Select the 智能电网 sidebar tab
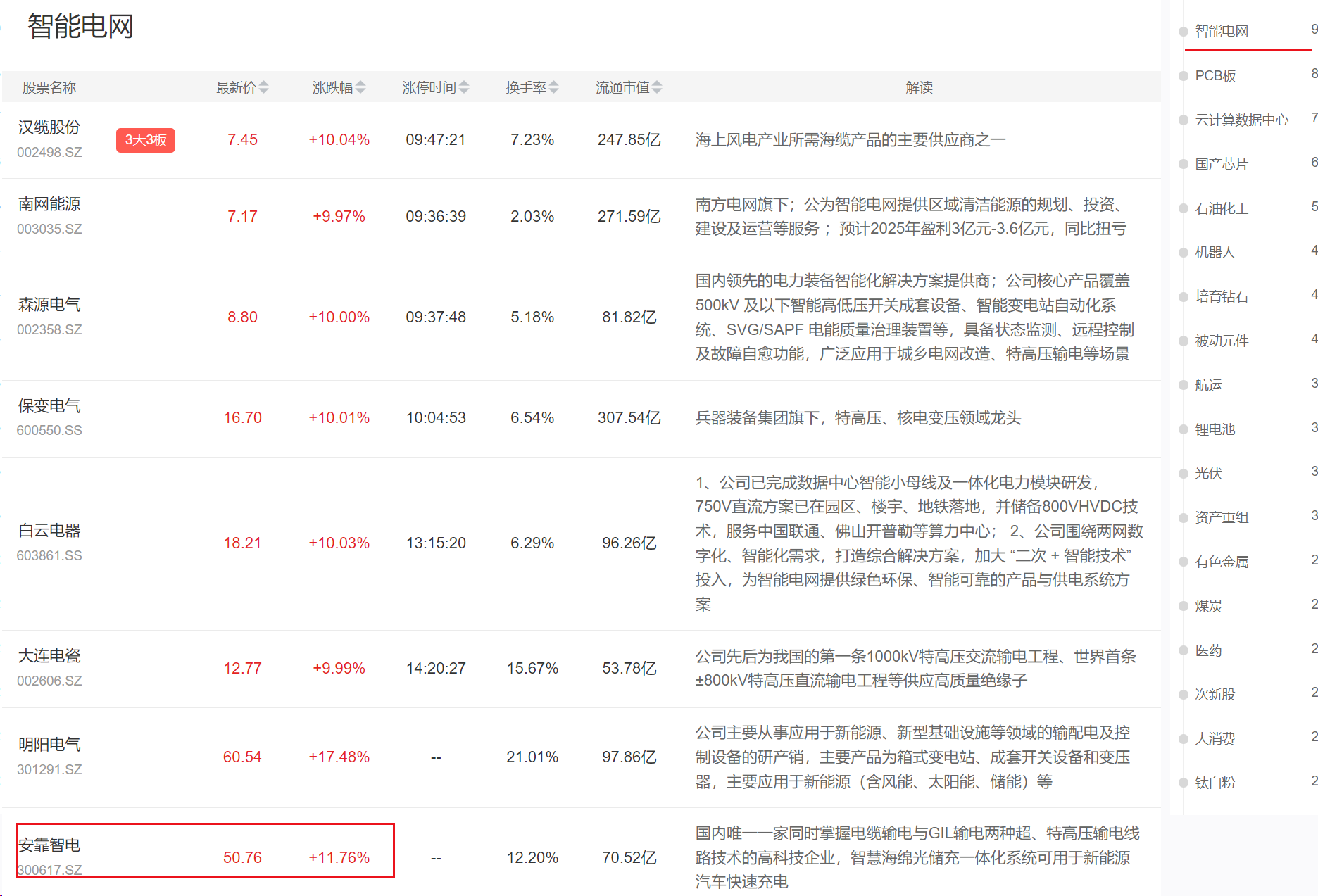 (1222, 32)
